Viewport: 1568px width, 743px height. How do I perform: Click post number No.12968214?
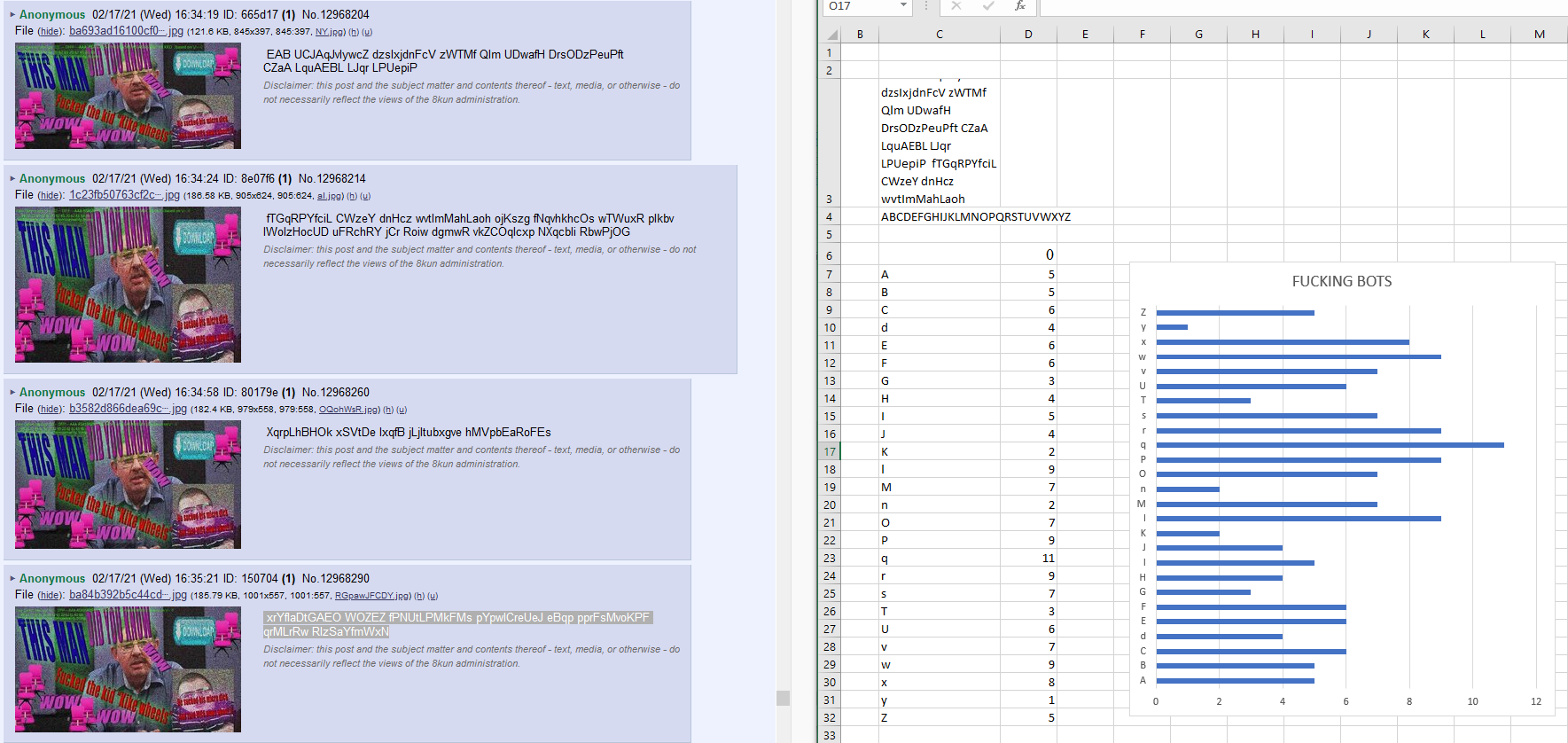(332, 179)
